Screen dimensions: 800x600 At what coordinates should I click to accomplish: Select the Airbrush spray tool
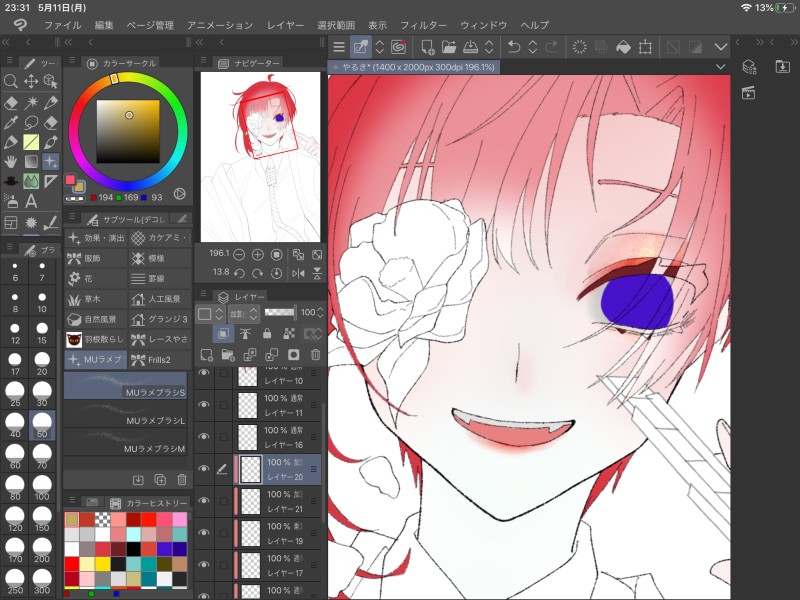pyautogui.click(x=10, y=201)
